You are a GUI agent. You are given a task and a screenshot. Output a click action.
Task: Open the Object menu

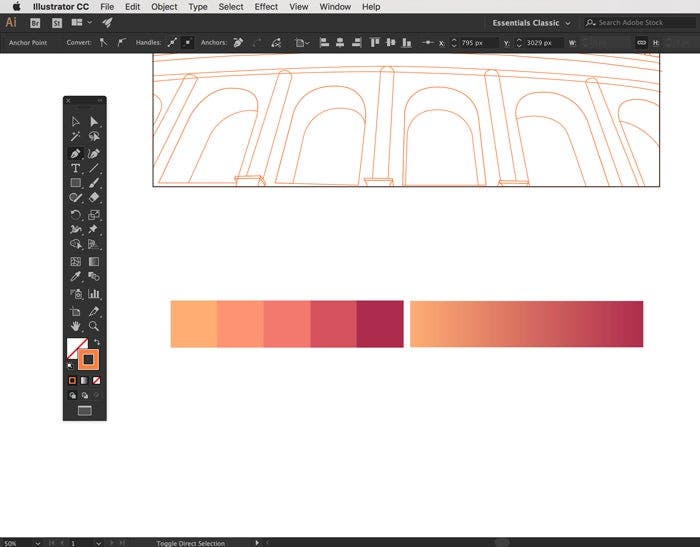pos(164,7)
